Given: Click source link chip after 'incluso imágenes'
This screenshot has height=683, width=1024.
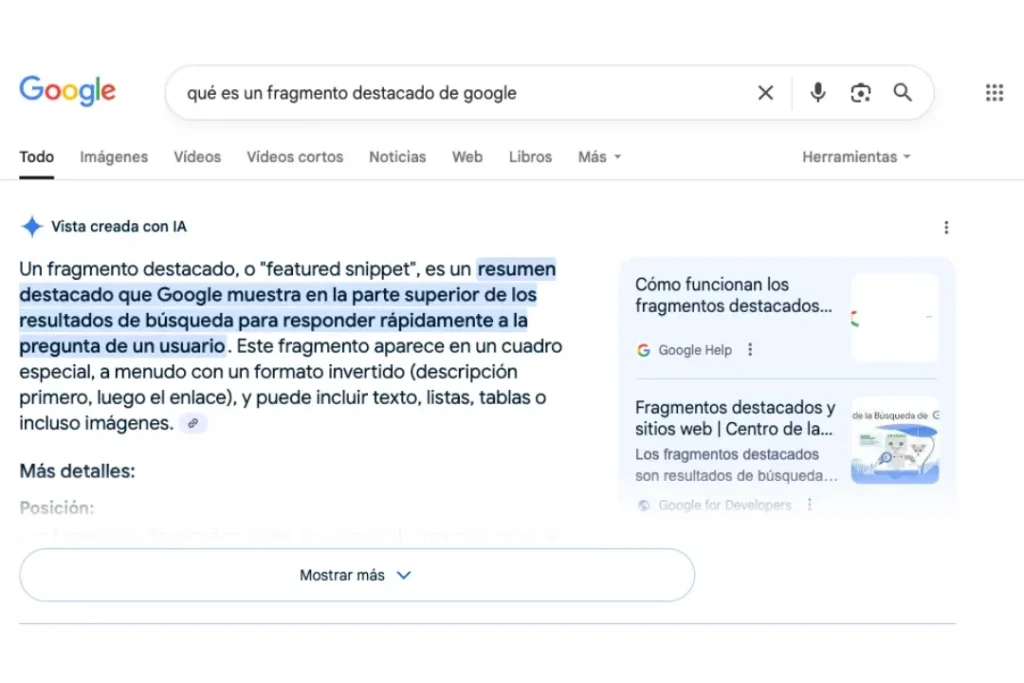Looking at the screenshot, I should coord(193,423).
